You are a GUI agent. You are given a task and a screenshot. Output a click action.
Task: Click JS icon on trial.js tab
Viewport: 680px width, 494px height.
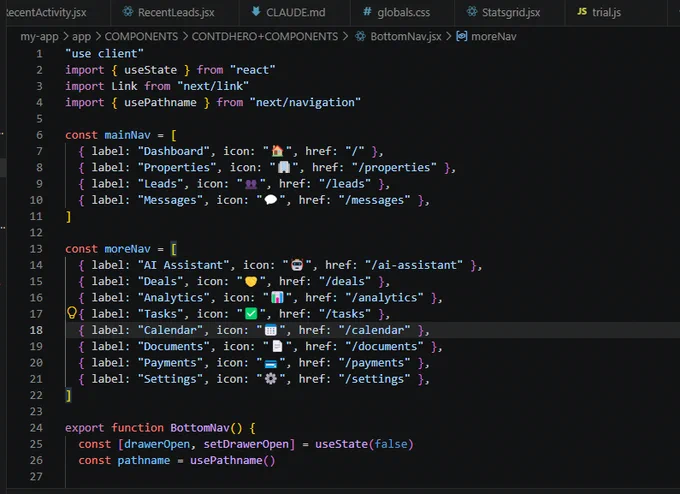click(x=582, y=12)
